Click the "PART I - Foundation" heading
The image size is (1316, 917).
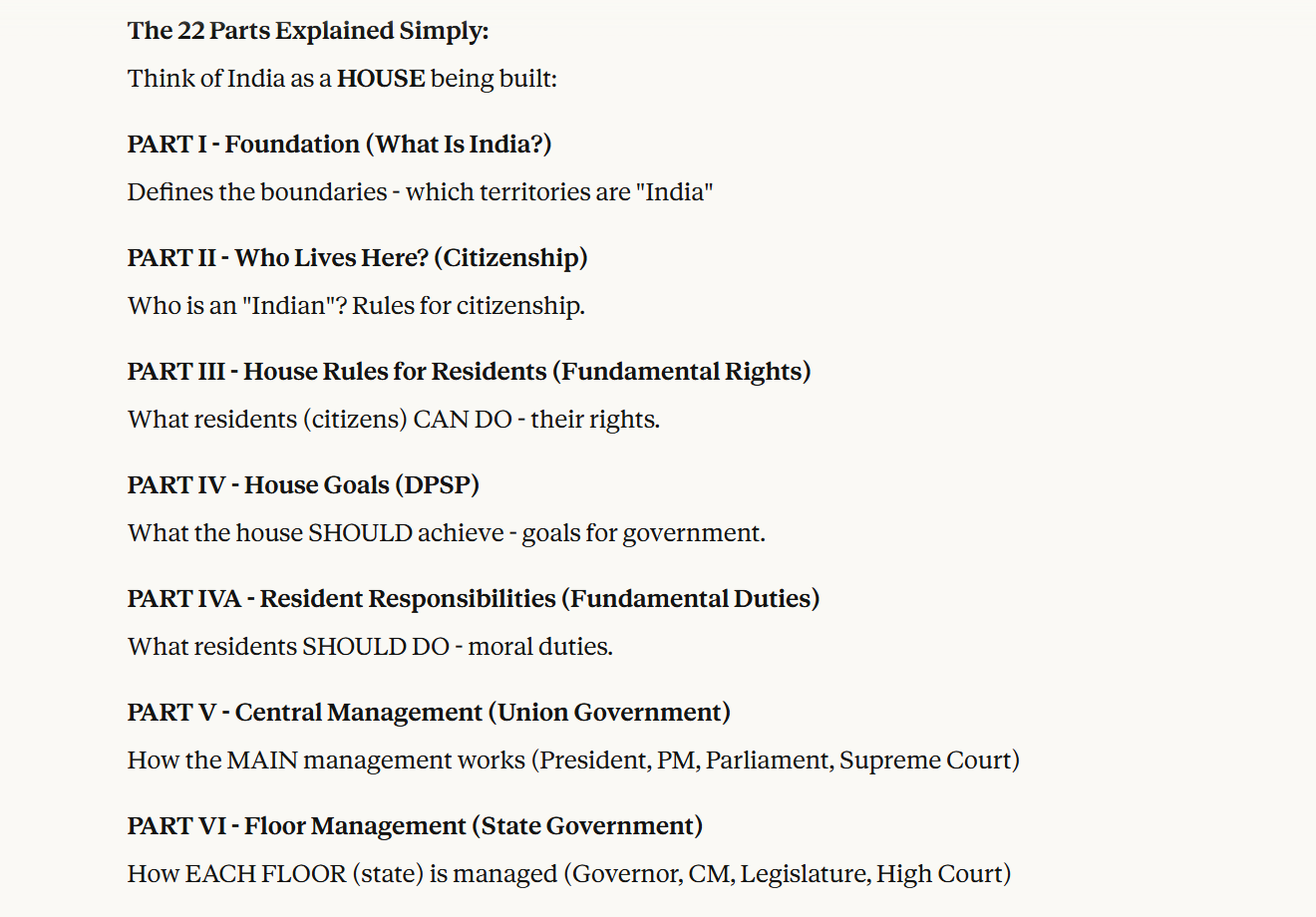(x=339, y=145)
